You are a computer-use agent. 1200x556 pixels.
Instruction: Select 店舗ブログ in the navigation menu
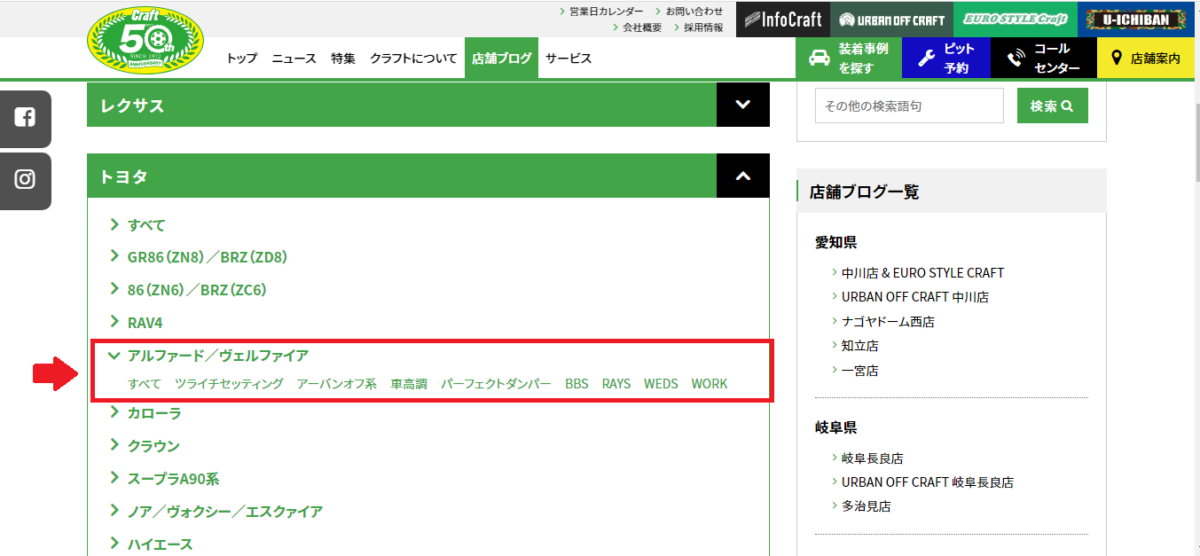[501, 58]
